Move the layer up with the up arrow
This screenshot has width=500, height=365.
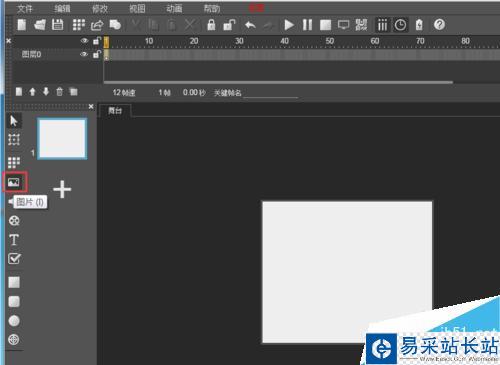click(32, 91)
